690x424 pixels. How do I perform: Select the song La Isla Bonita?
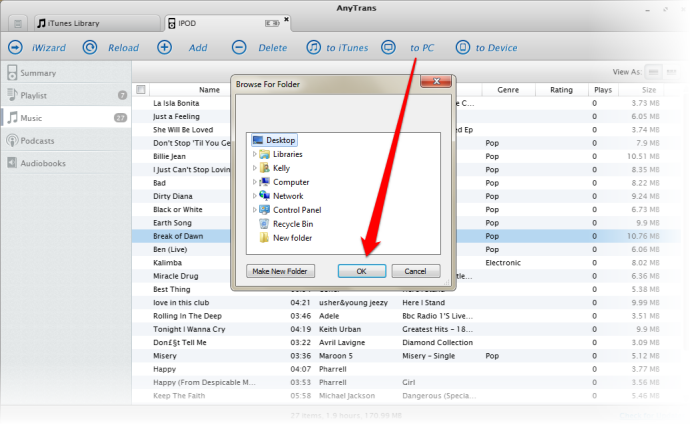176,103
